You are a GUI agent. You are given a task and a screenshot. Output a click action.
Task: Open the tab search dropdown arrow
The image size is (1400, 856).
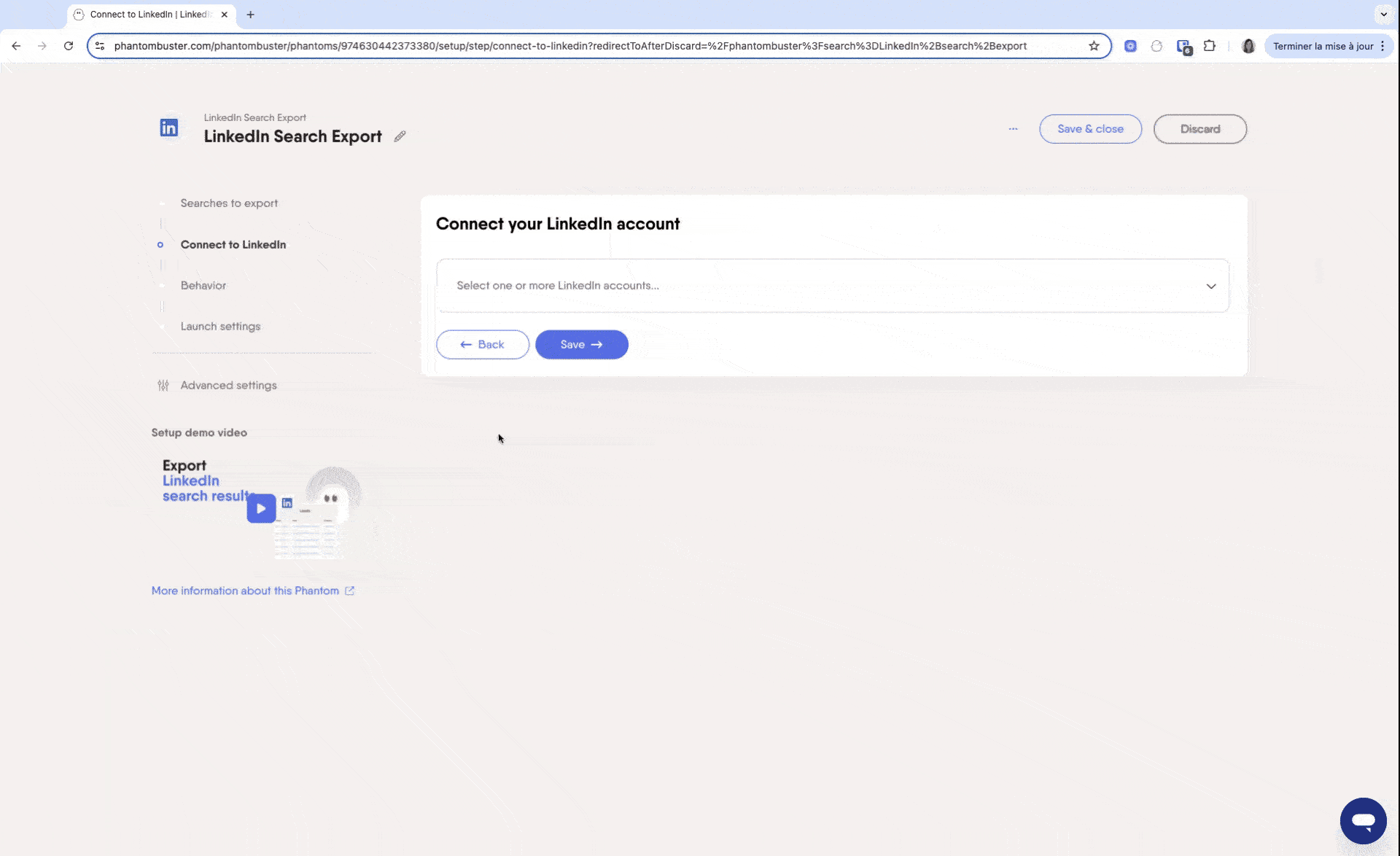[x=1383, y=14]
